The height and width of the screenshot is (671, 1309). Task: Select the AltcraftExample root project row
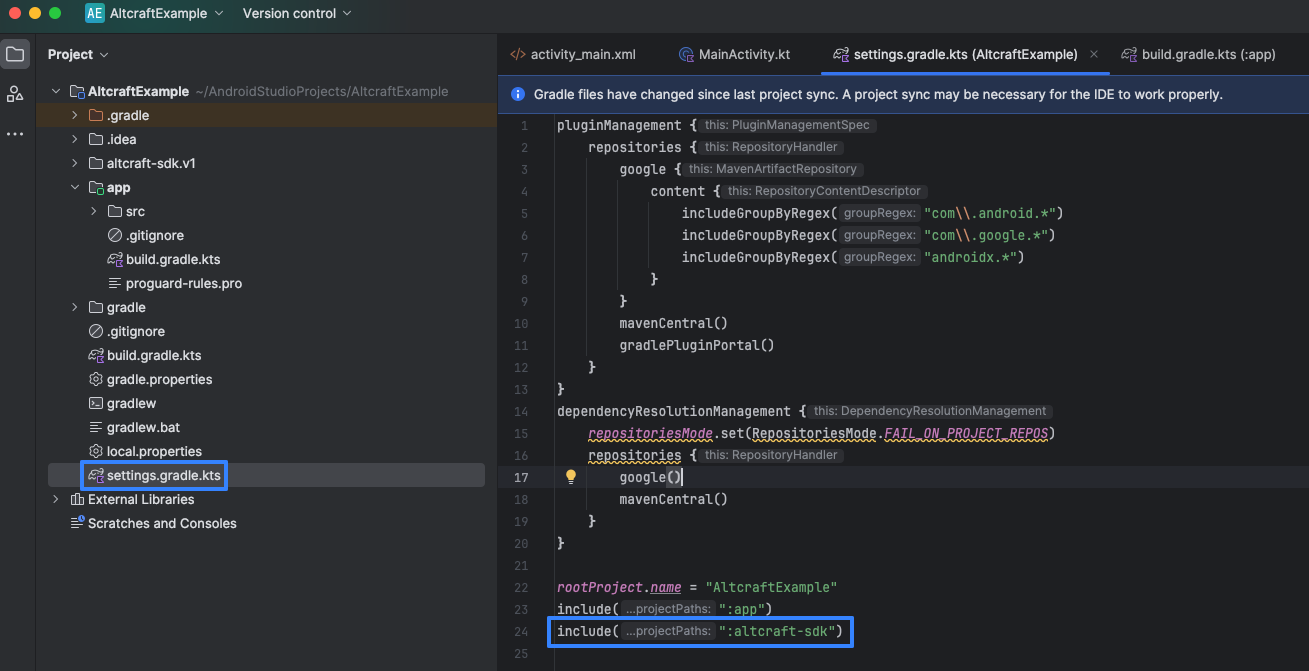point(267,91)
